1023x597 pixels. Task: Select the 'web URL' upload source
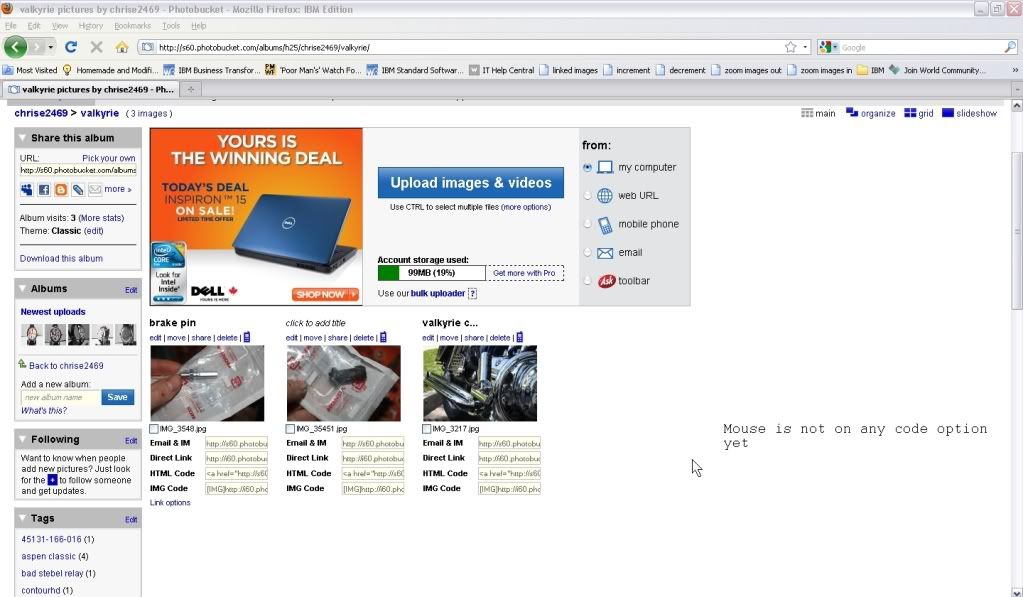[587, 196]
